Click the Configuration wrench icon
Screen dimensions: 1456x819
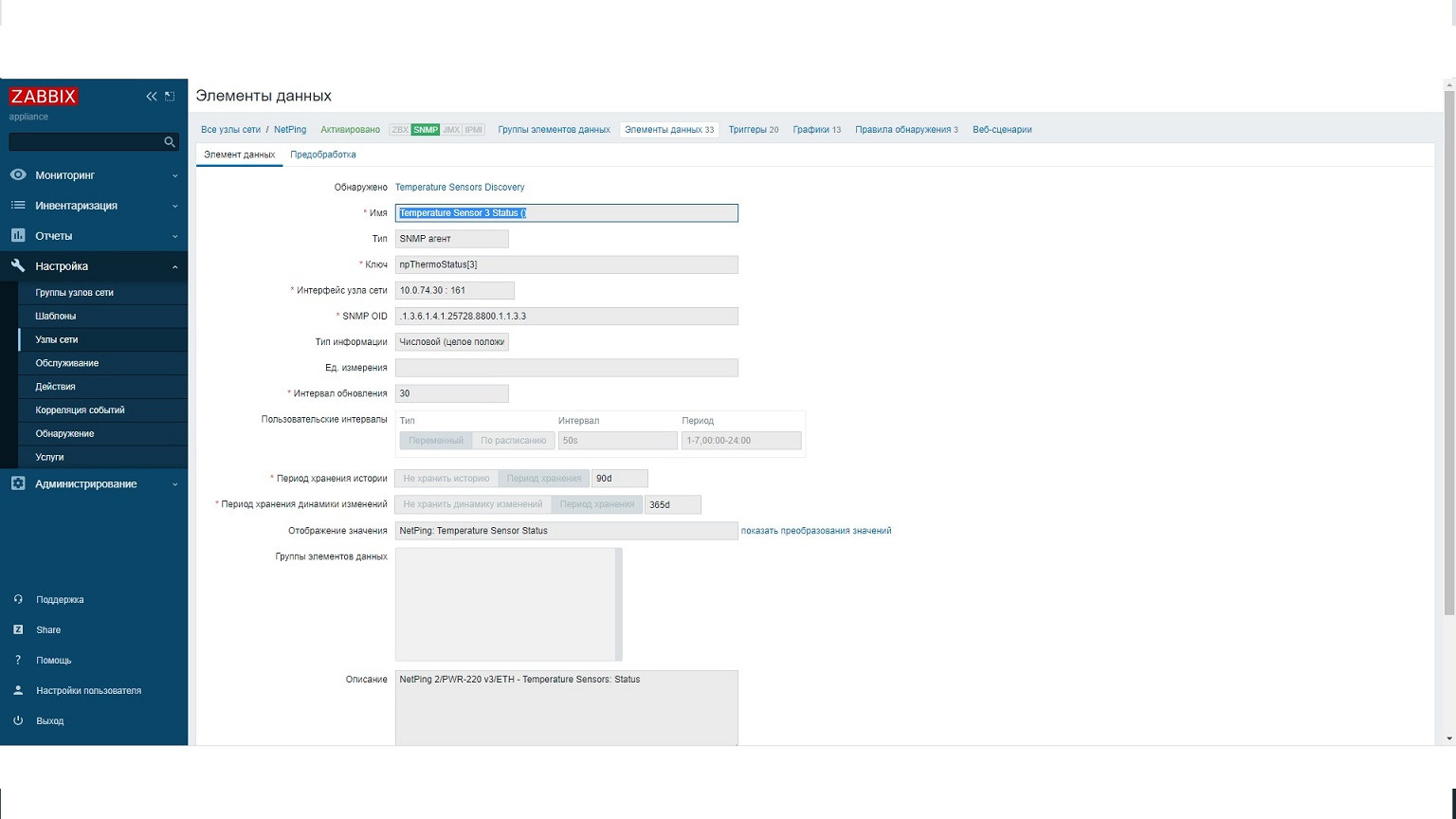tap(18, 266)
